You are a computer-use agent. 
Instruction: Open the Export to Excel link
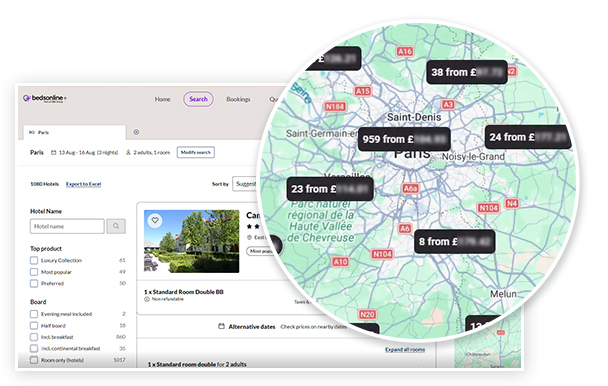tap(83, 184)
